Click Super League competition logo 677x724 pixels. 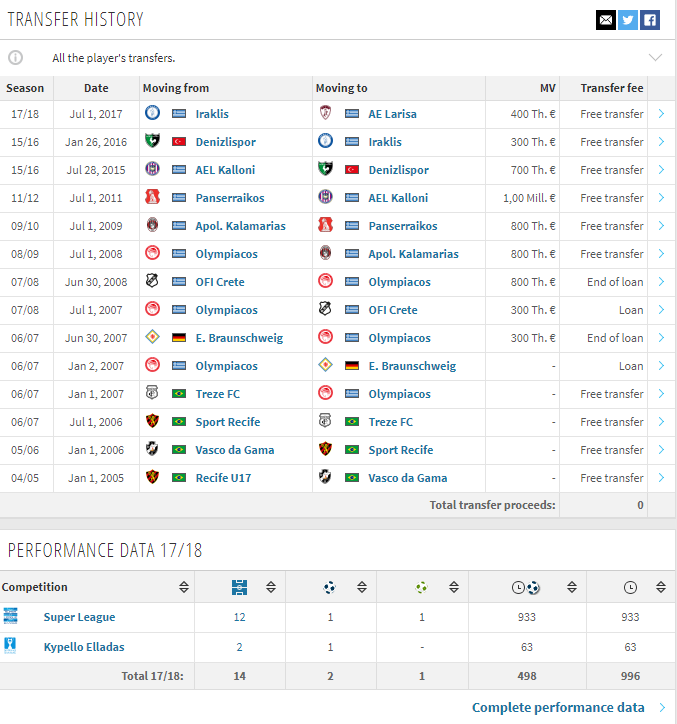[x=10, y=616]
